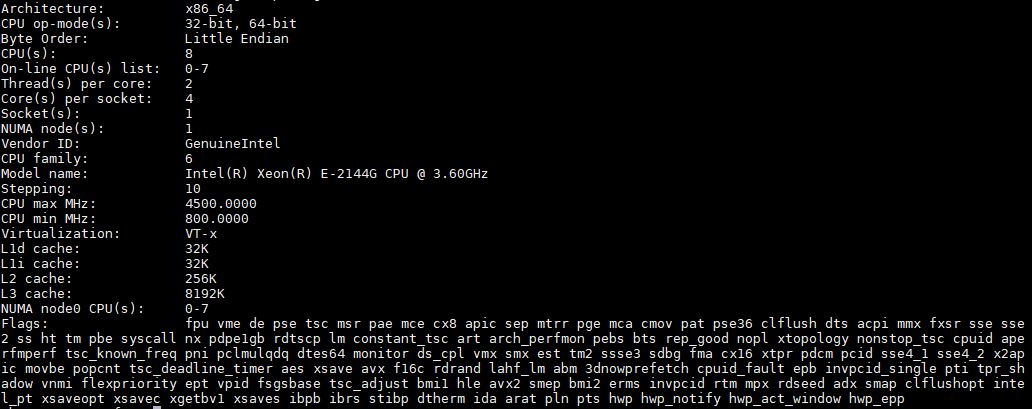This screenshot has height=409, width=1032.
Task: Click the Virtualization VT-x value
Action: 201,234
